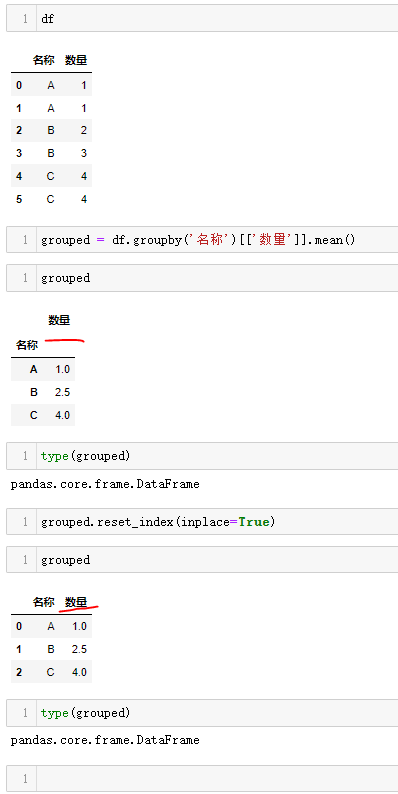Screen dimensions: 398x794
Task: Select the second 'grouped' code cell
Action: click(203, 560)
